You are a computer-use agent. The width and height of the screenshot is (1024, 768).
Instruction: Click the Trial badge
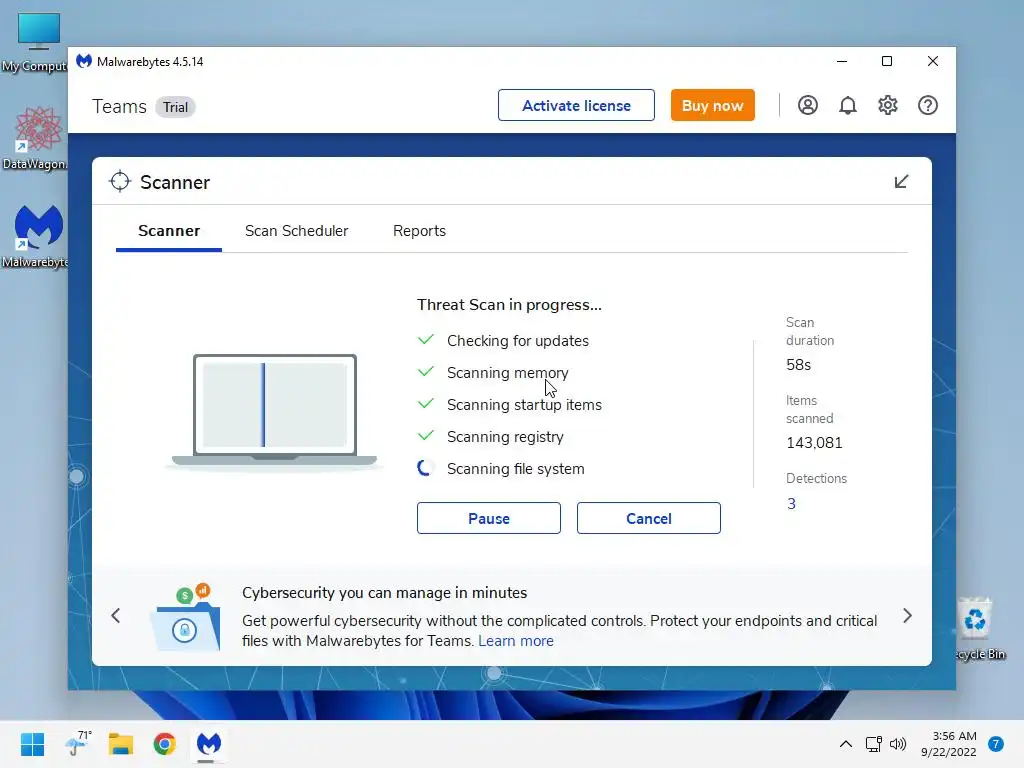(x=175, y=107)
